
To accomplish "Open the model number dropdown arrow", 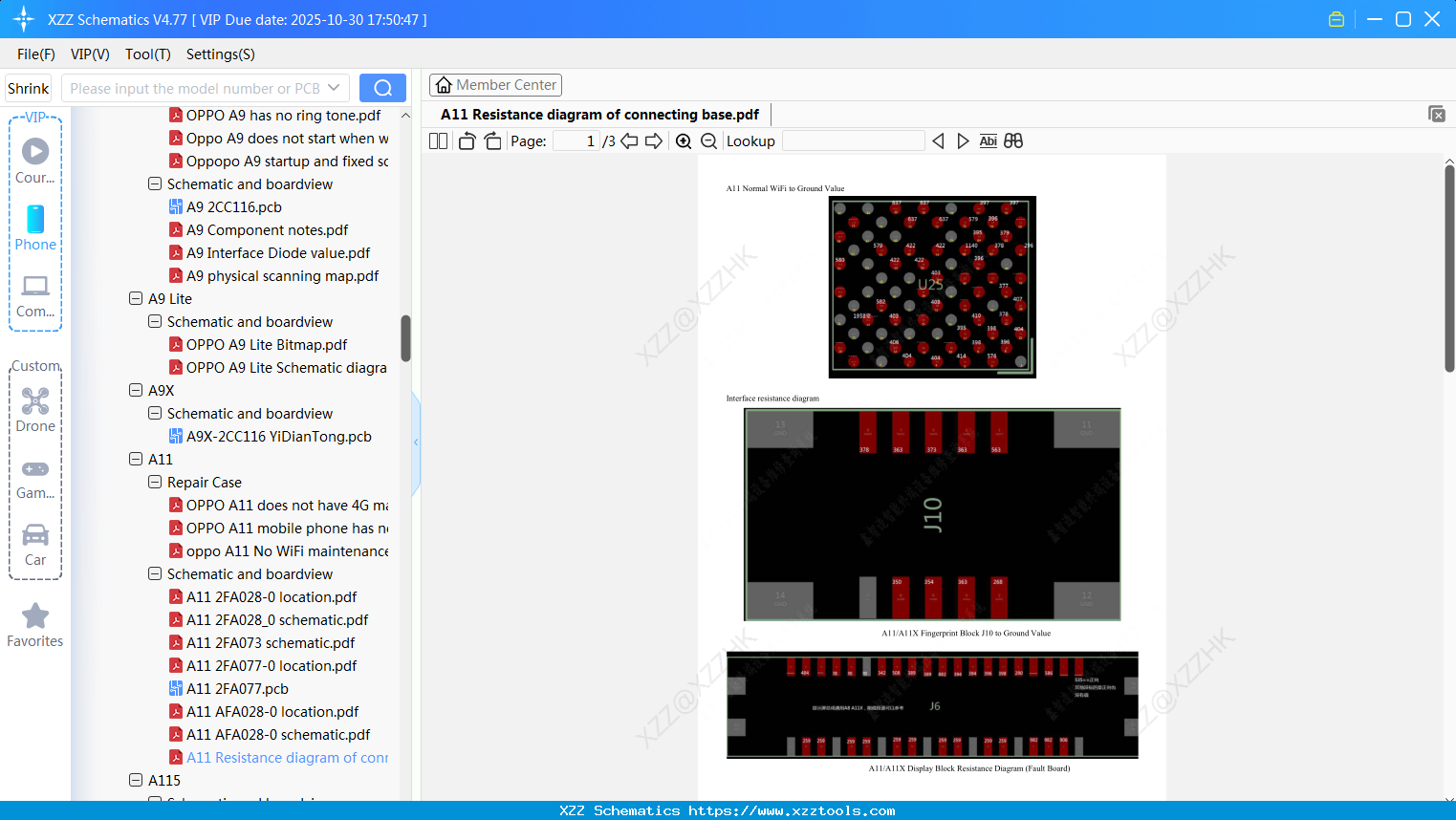I will coord(334,88).
